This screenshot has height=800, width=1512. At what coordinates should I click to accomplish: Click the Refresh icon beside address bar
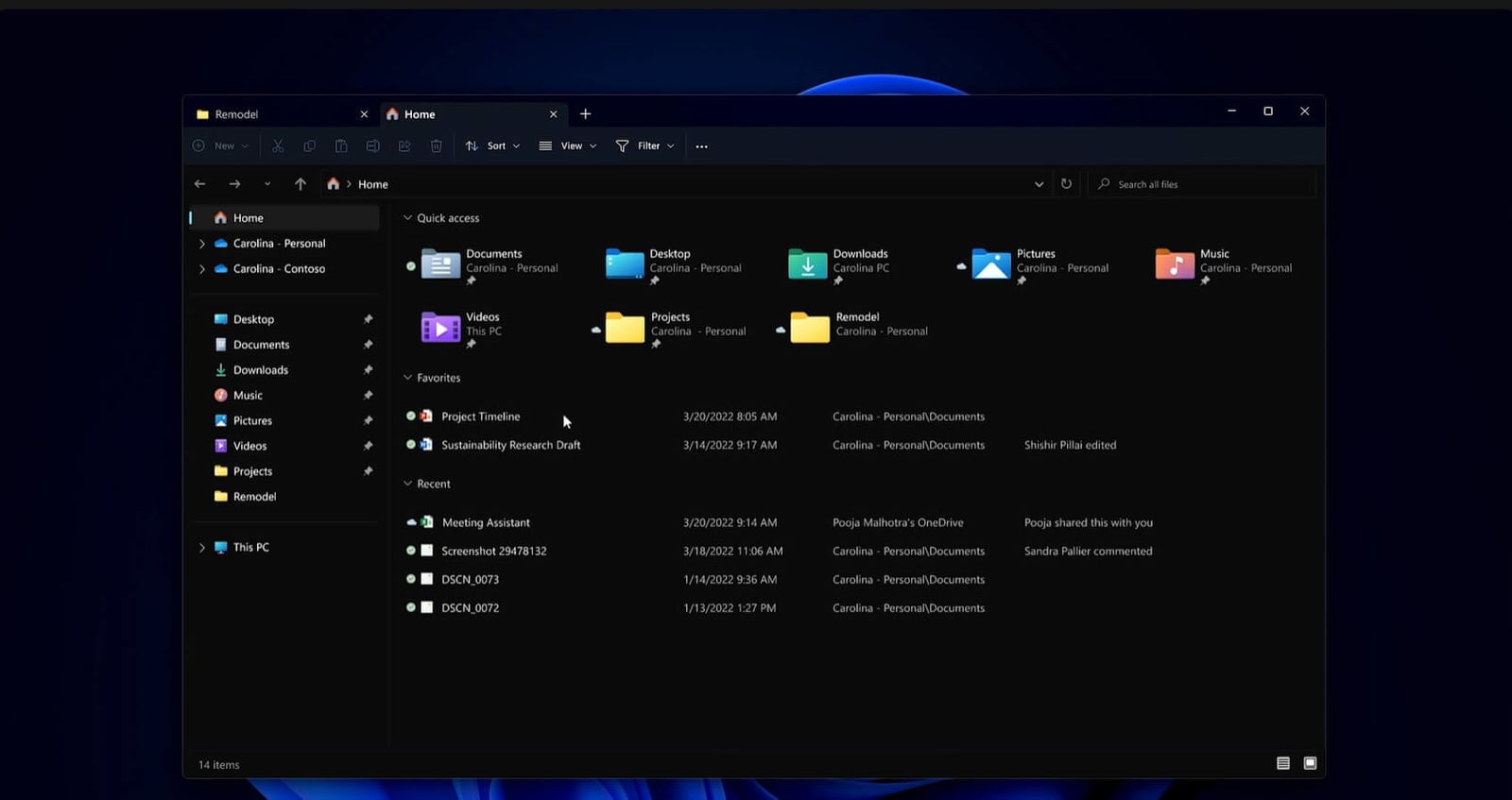point(1066,184)
